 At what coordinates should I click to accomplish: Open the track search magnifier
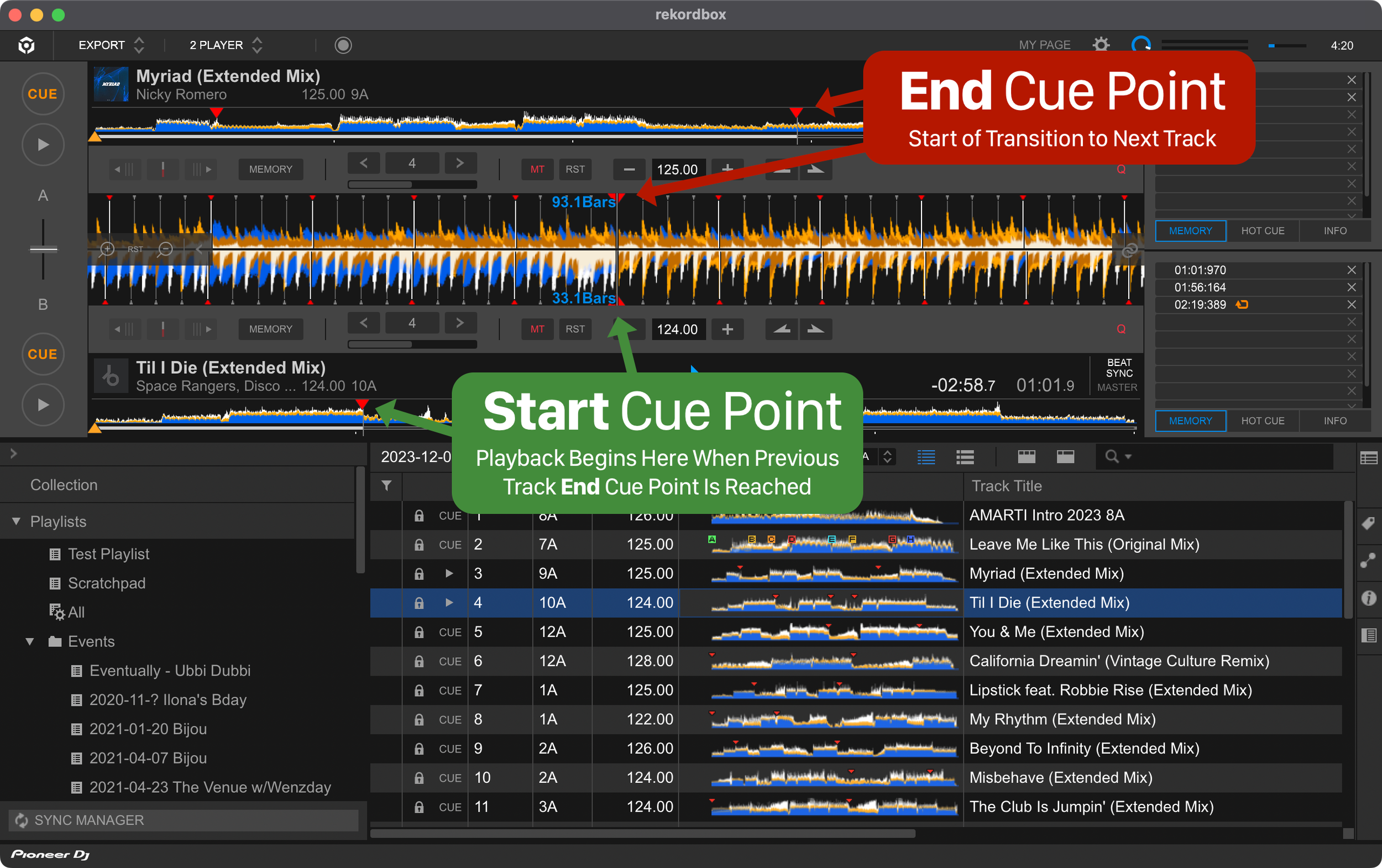(x=1112, y=456)
